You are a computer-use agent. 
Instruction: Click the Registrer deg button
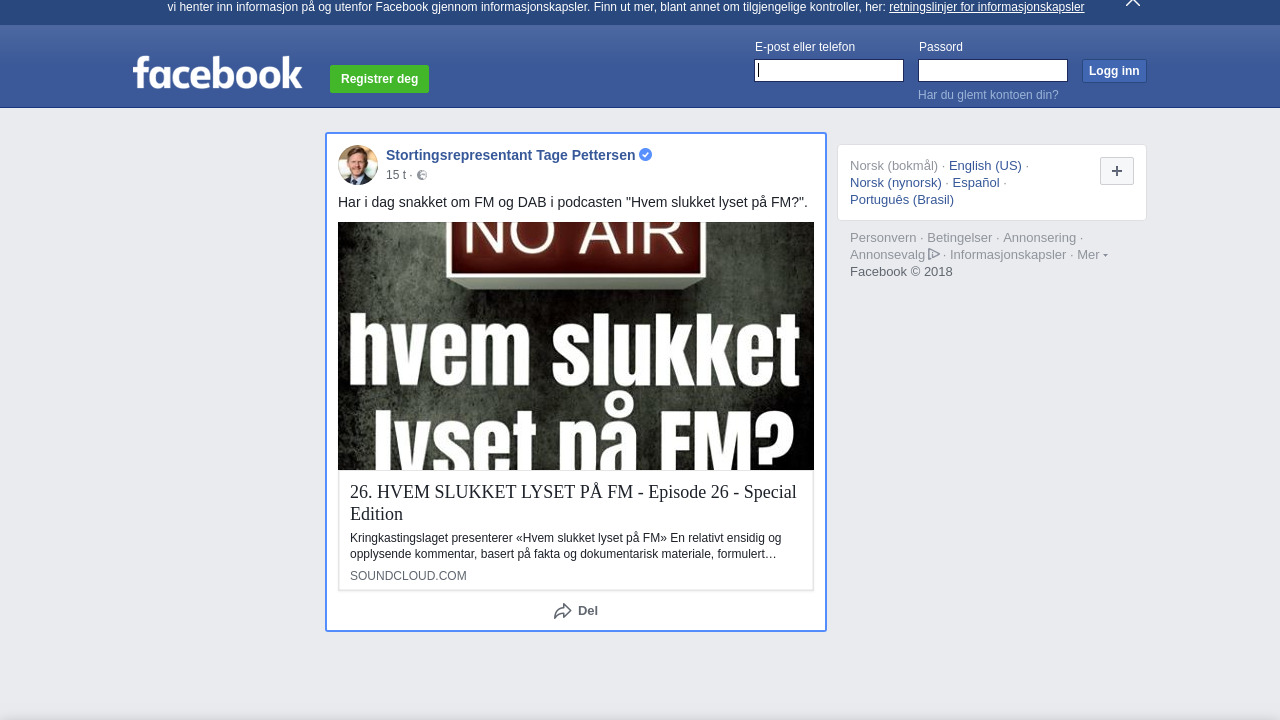click(379, 79)
